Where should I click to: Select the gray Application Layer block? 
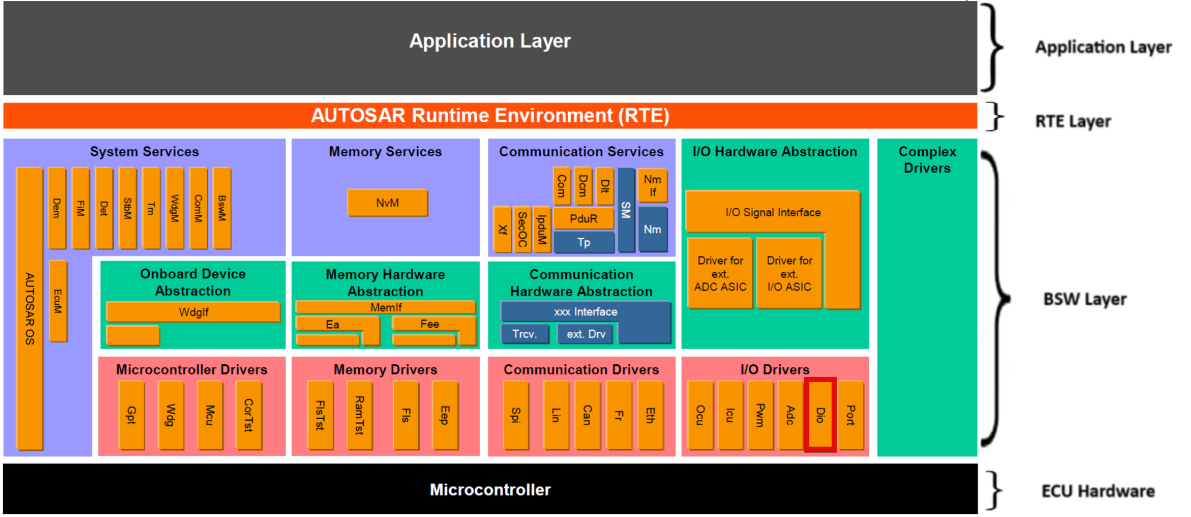[x=489, y=47]
